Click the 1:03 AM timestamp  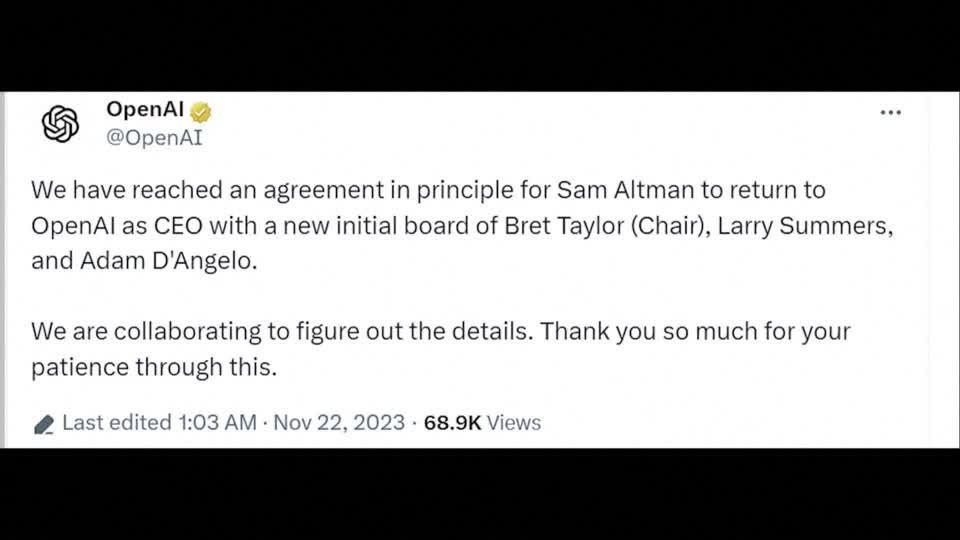click(217, 422)
